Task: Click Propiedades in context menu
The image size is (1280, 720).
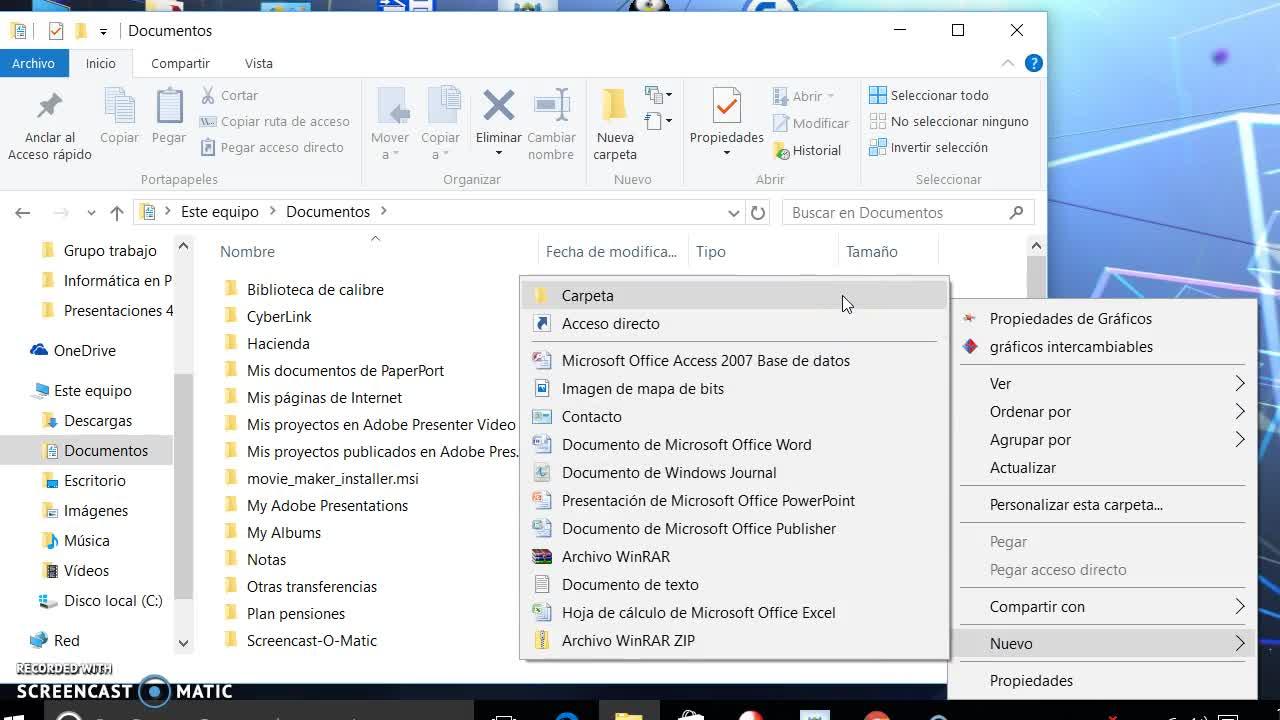Action: 1104,680
